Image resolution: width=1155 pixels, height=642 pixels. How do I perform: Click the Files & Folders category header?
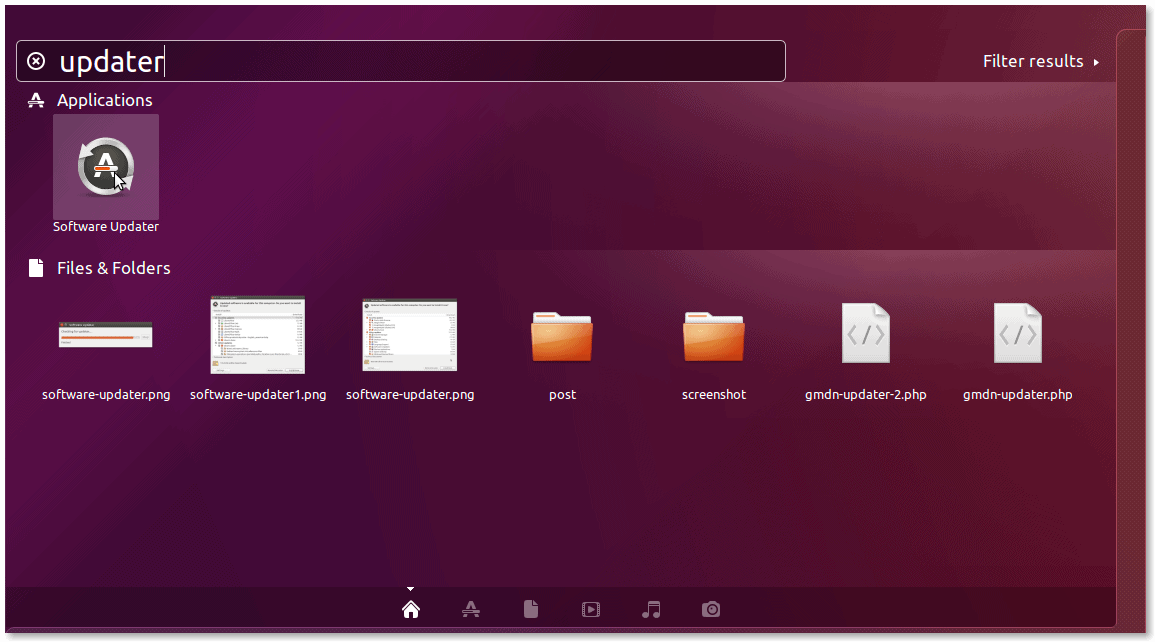point(99,268)
